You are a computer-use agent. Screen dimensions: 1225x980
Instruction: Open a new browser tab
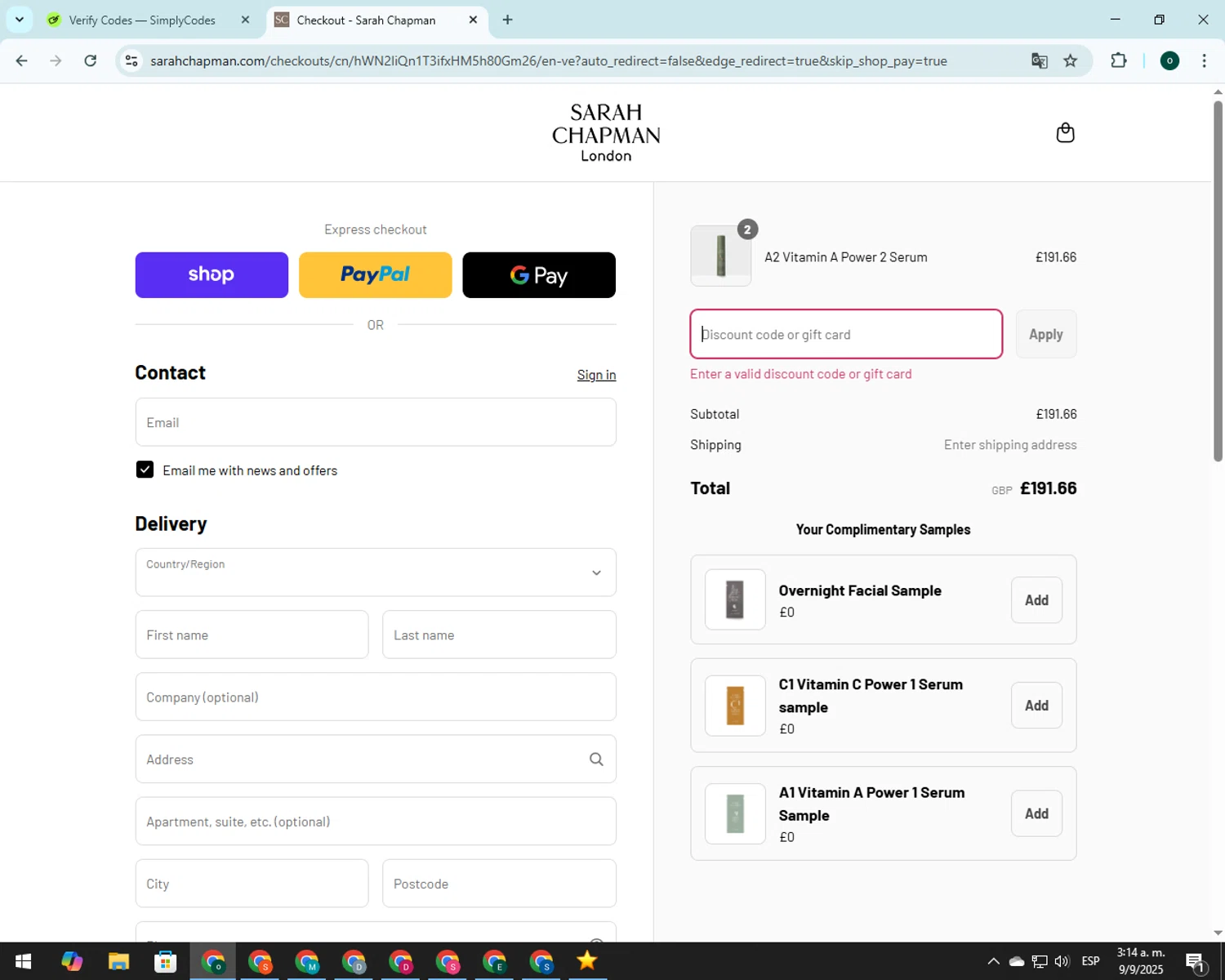507,20
